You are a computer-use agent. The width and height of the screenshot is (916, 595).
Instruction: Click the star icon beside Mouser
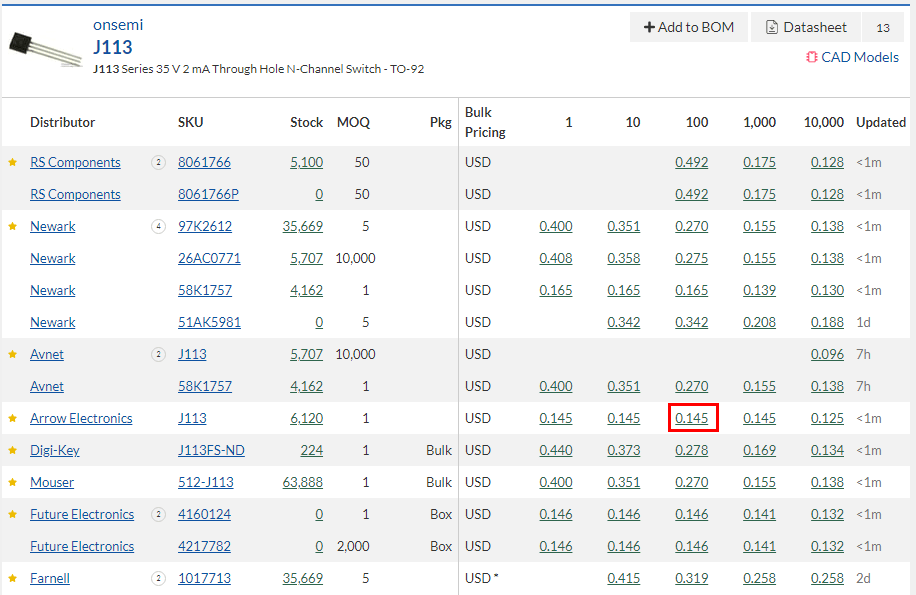[x=12, y=482]
